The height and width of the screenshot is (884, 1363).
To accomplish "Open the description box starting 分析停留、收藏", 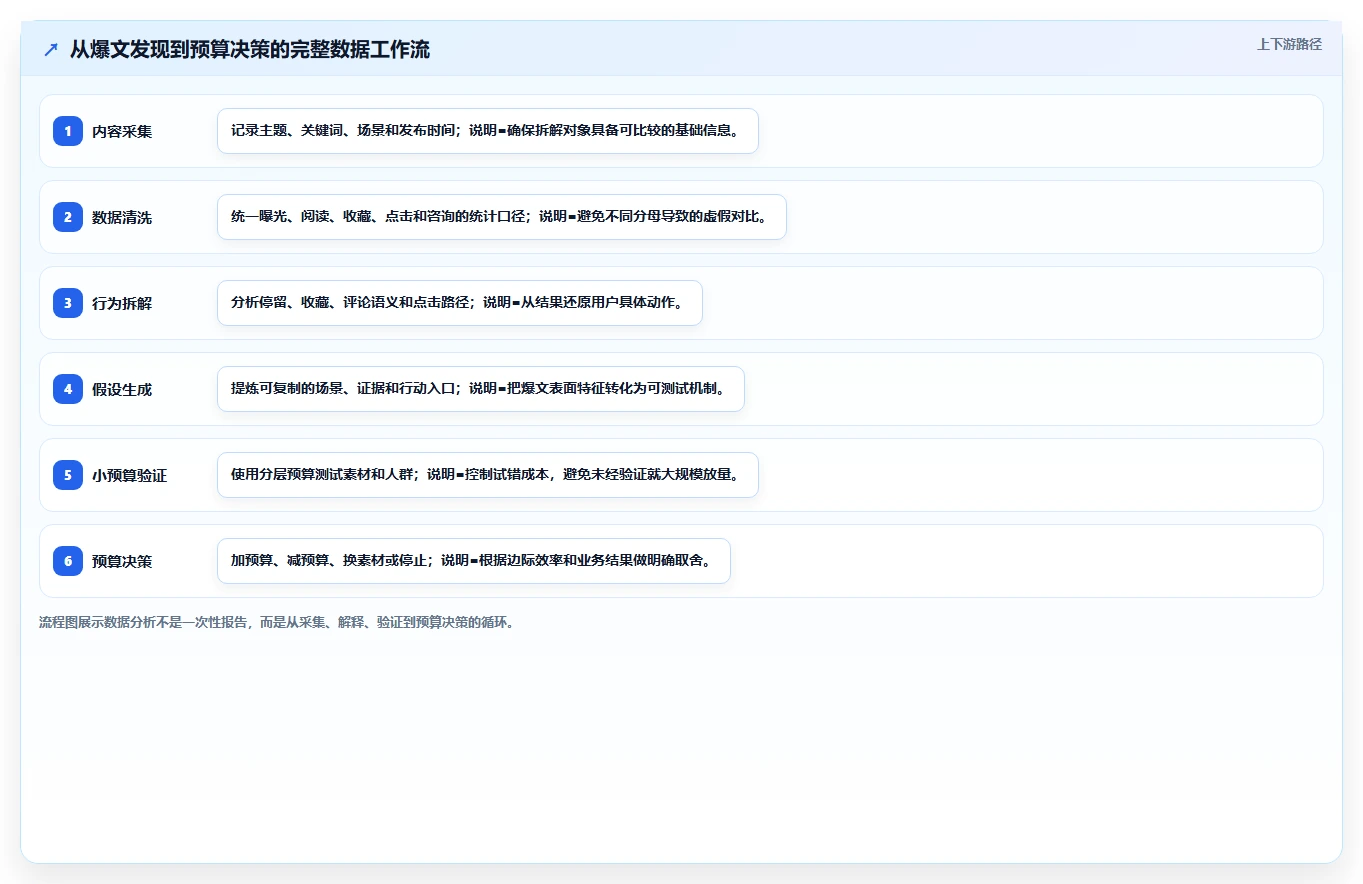I will [460, 303].
